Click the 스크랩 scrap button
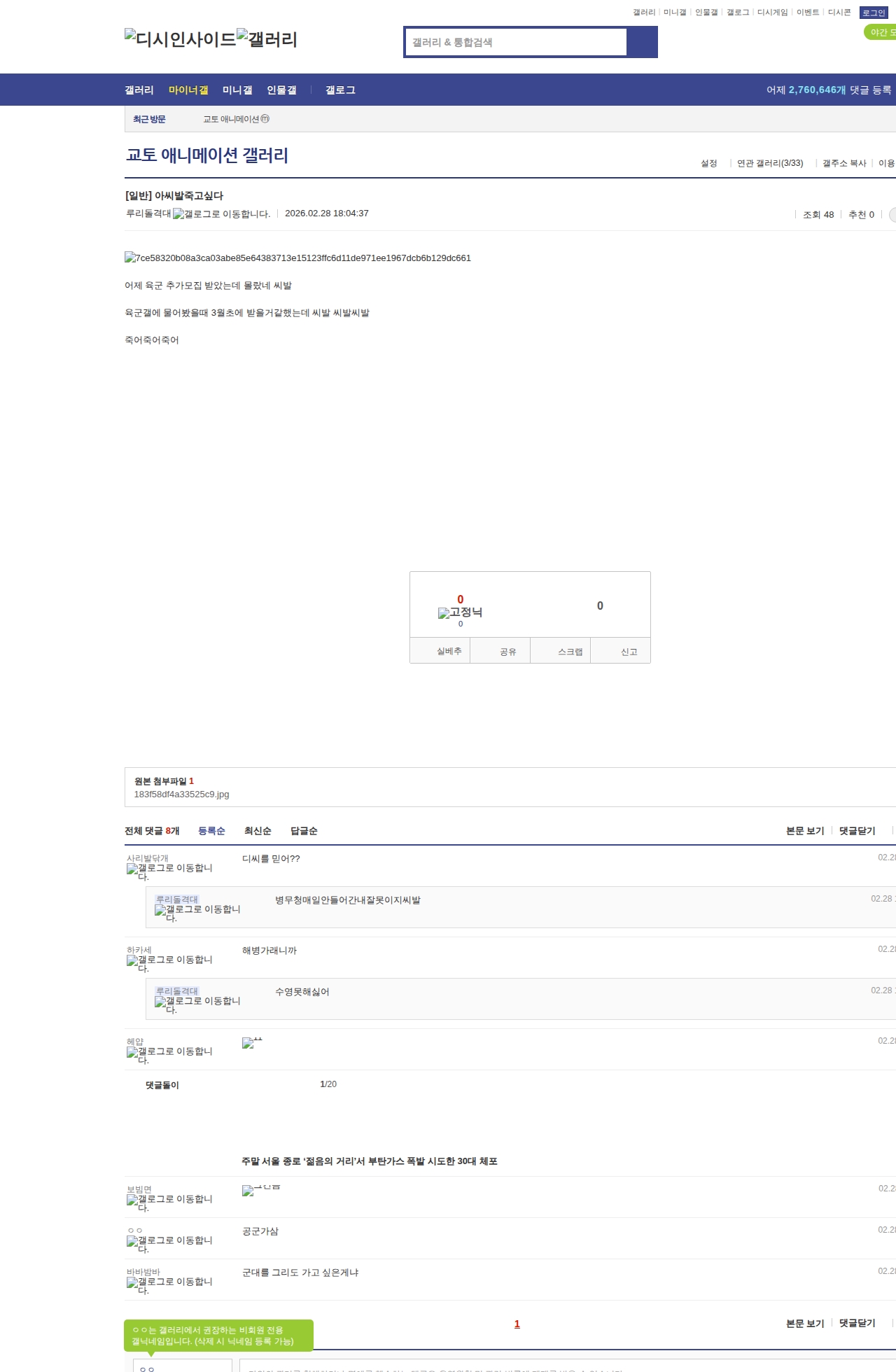896x1372 pixels. click(561, 650)
